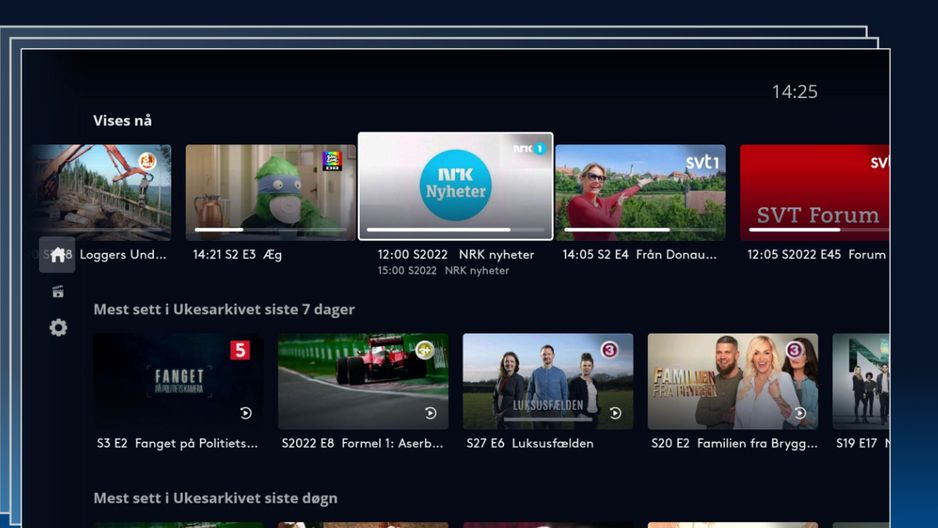
Task: Click 'Mest sett i Ukesarkivet siste døgn' heading
Action: click(x=215, y=498)
